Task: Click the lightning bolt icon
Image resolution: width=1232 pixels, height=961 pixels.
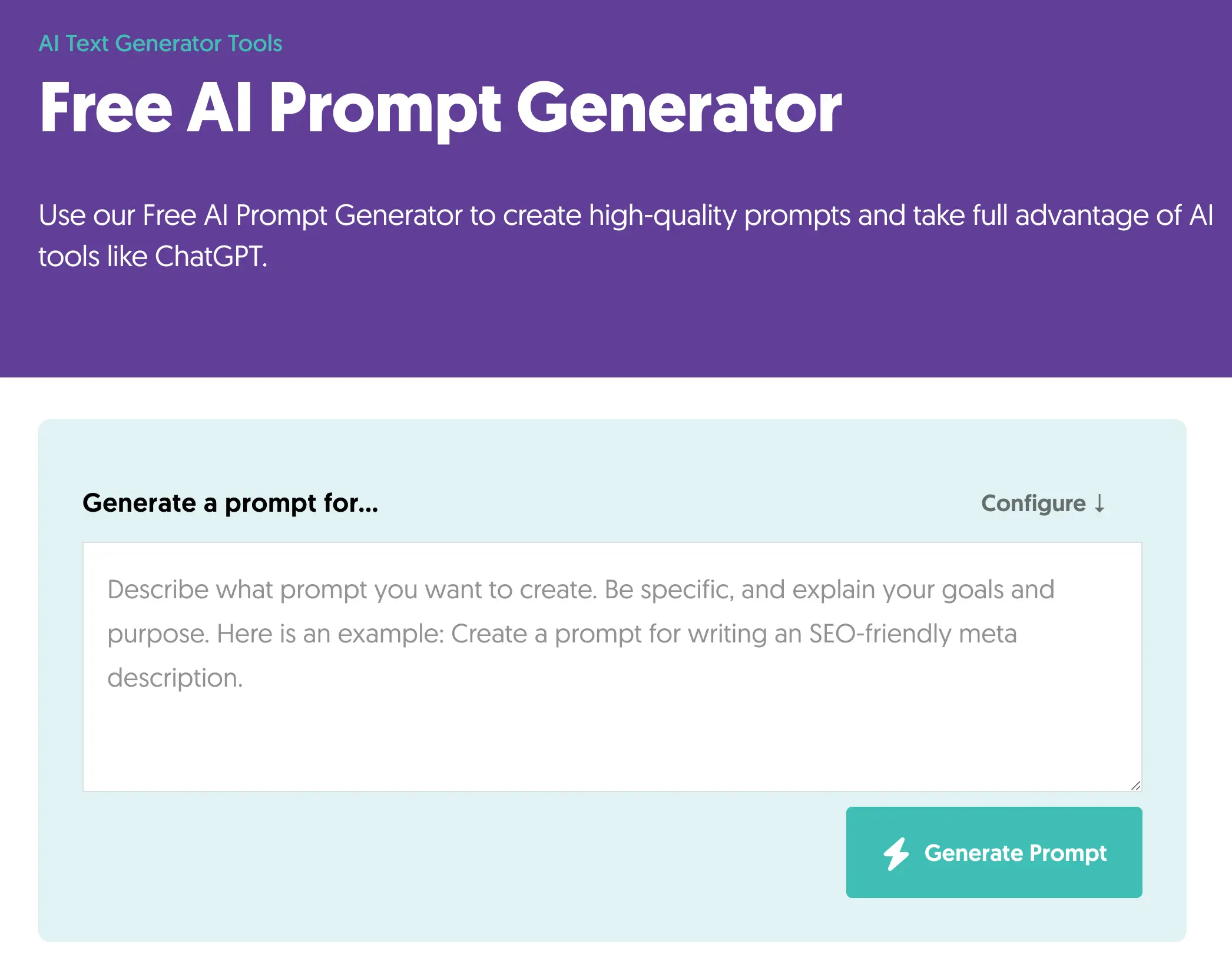Action: click(x=896, y=853)
